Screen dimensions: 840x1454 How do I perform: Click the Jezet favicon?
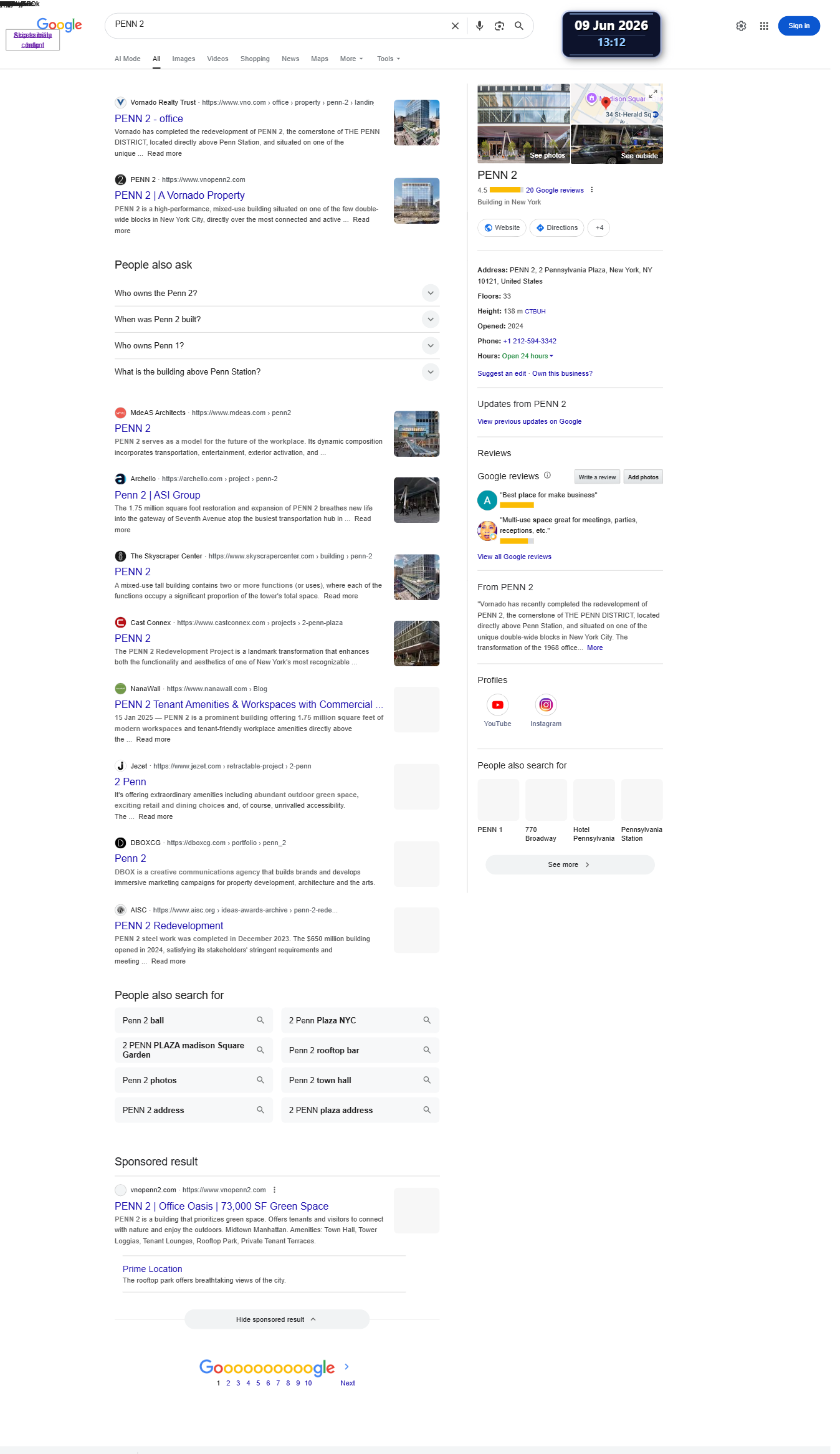pos(120,766)
